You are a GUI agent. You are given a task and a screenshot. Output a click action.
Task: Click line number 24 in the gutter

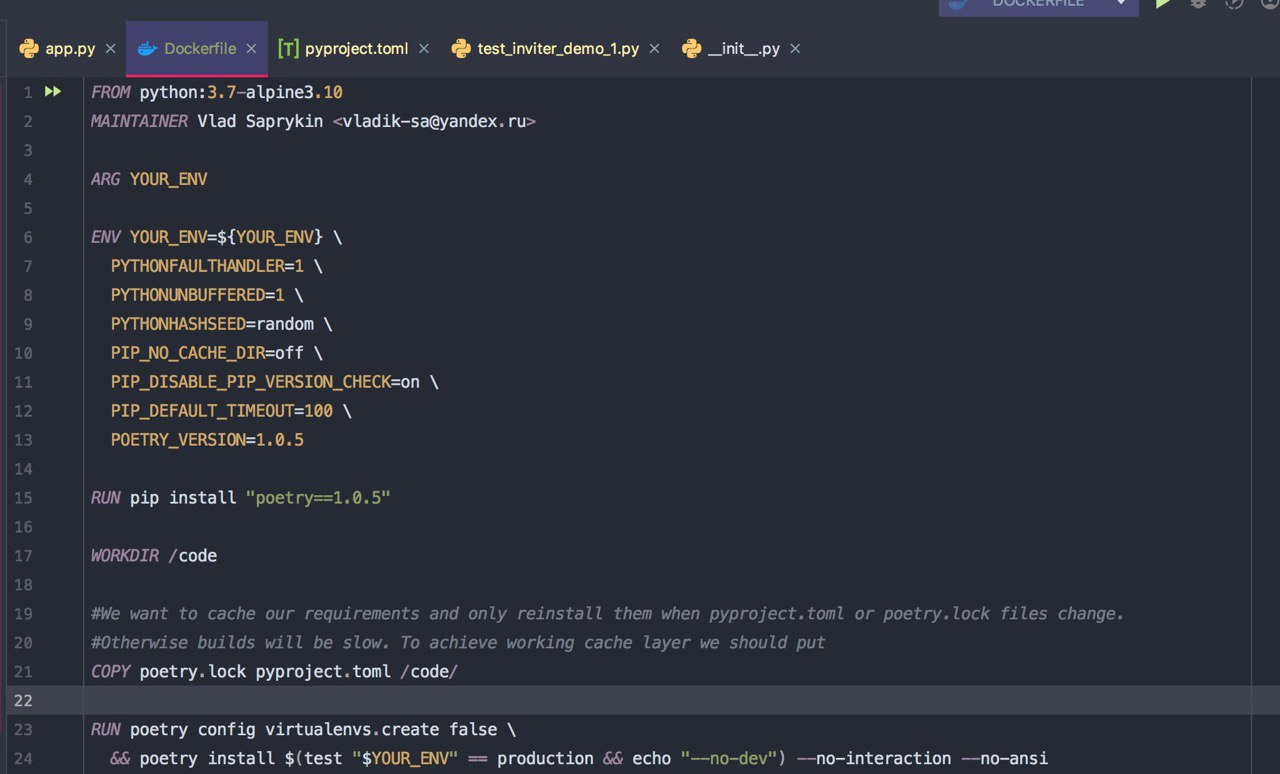coord(23,758)
